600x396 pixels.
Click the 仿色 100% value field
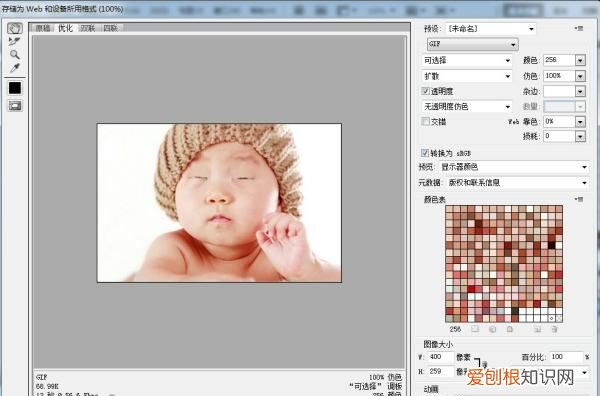coord(559,76)
